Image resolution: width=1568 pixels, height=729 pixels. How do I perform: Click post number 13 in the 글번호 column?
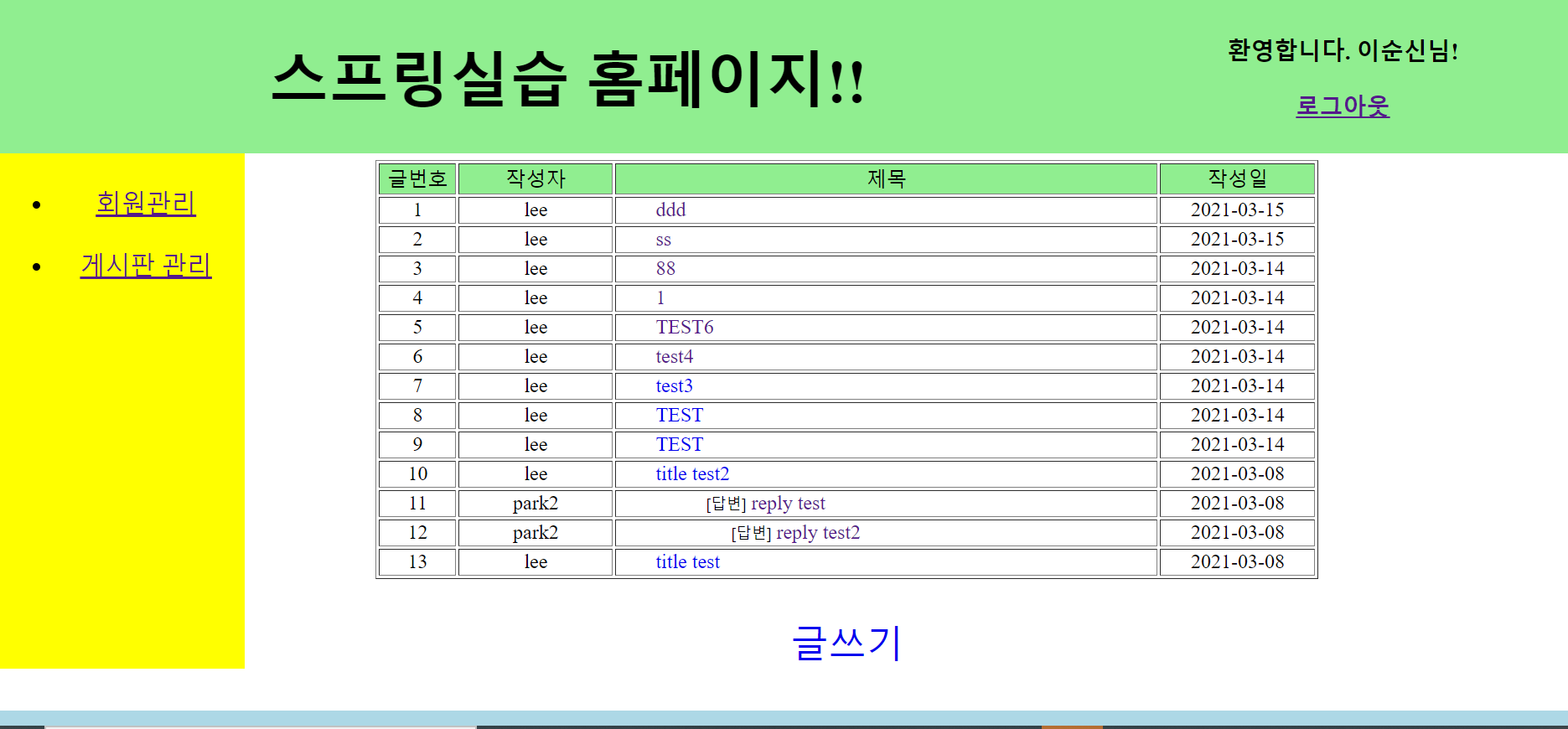[x=417, y=562]
